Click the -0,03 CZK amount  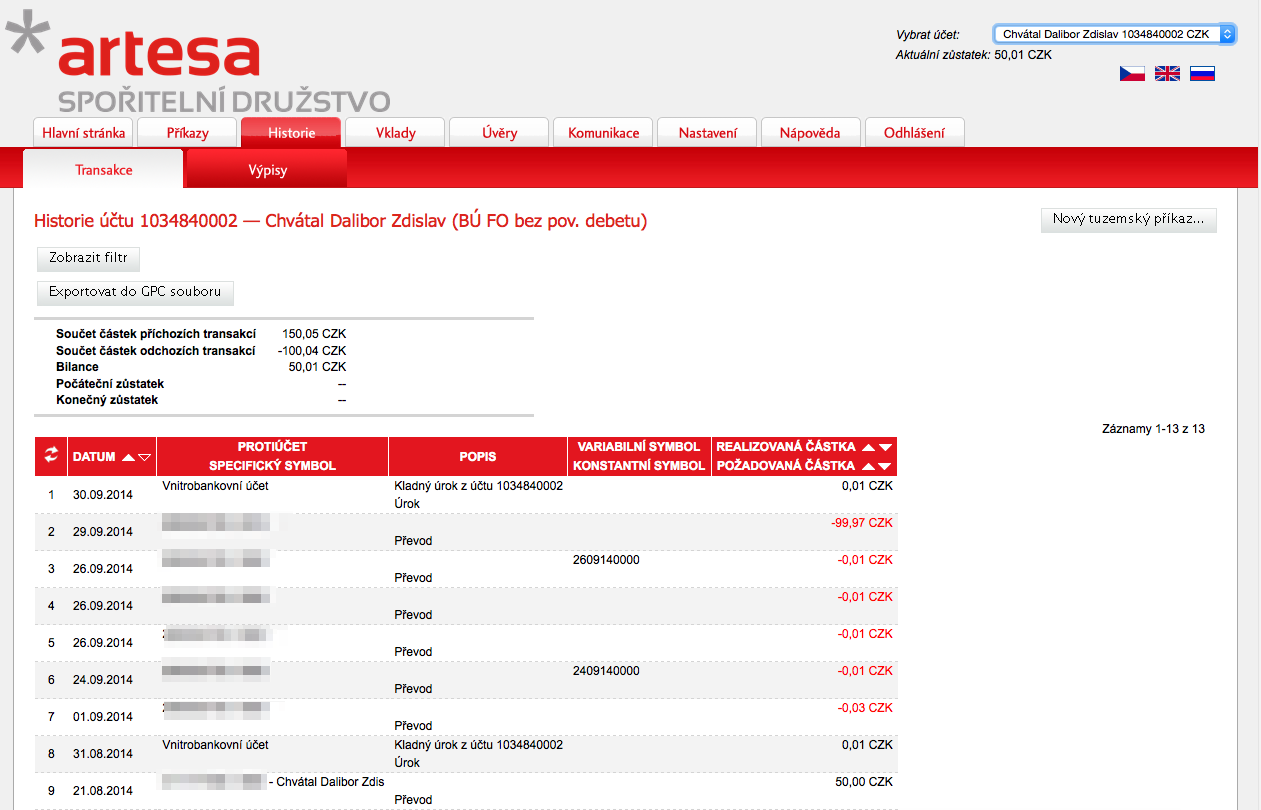coord(865,708)
